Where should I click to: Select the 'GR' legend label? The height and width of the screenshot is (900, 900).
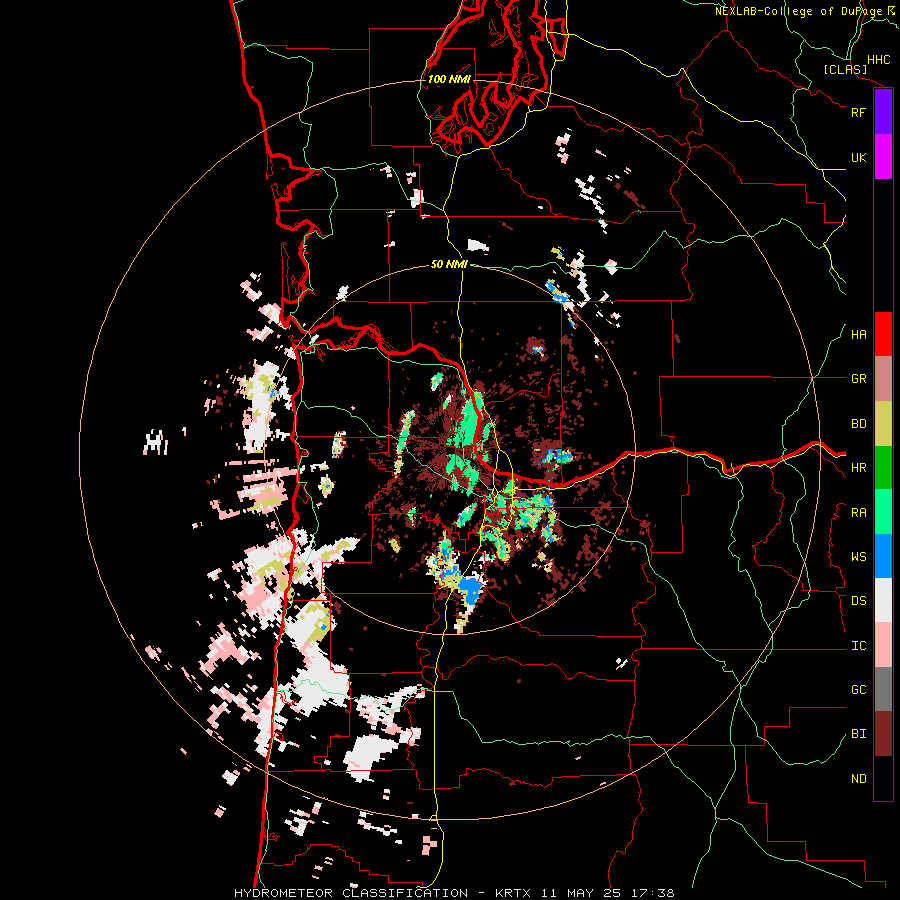pyautogui.click(x=858, y=379)
